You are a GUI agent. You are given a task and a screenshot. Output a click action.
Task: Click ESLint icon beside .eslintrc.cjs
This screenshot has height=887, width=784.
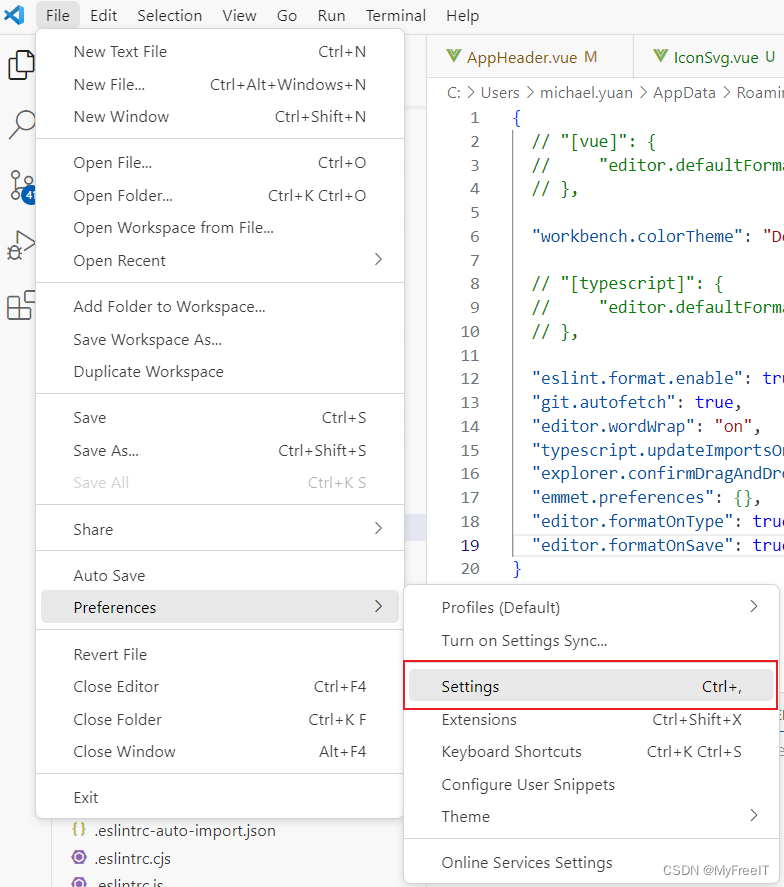(79, 858)
